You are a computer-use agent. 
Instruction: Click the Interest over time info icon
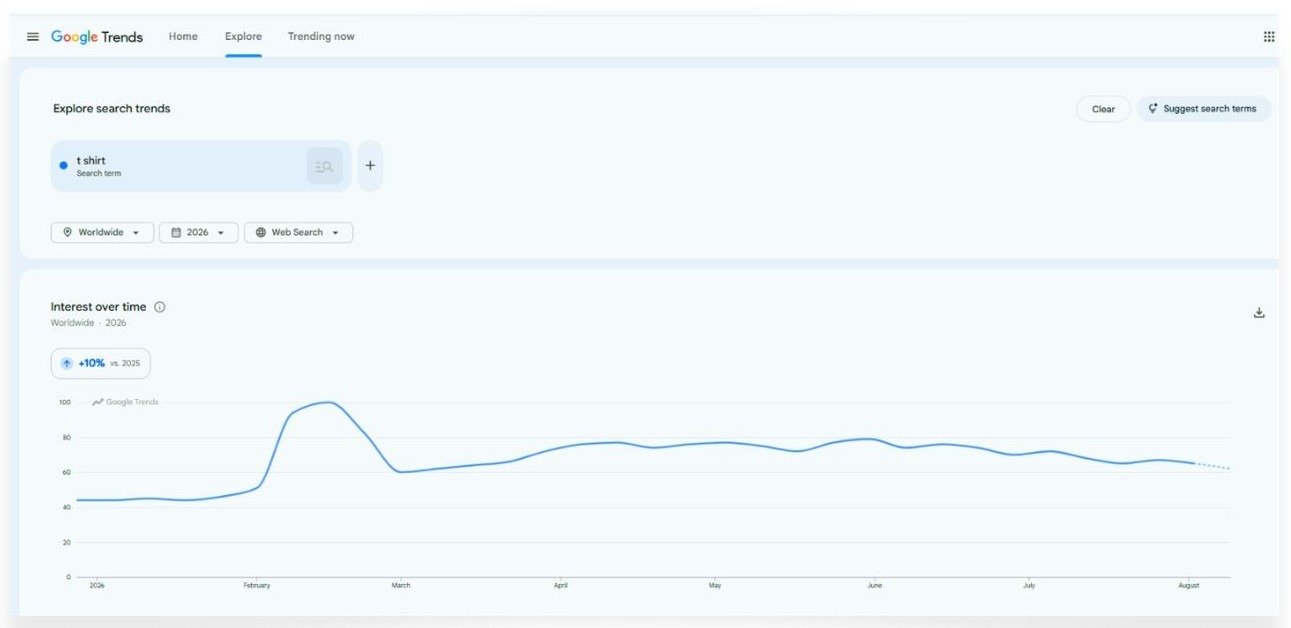tap(160, 307)
